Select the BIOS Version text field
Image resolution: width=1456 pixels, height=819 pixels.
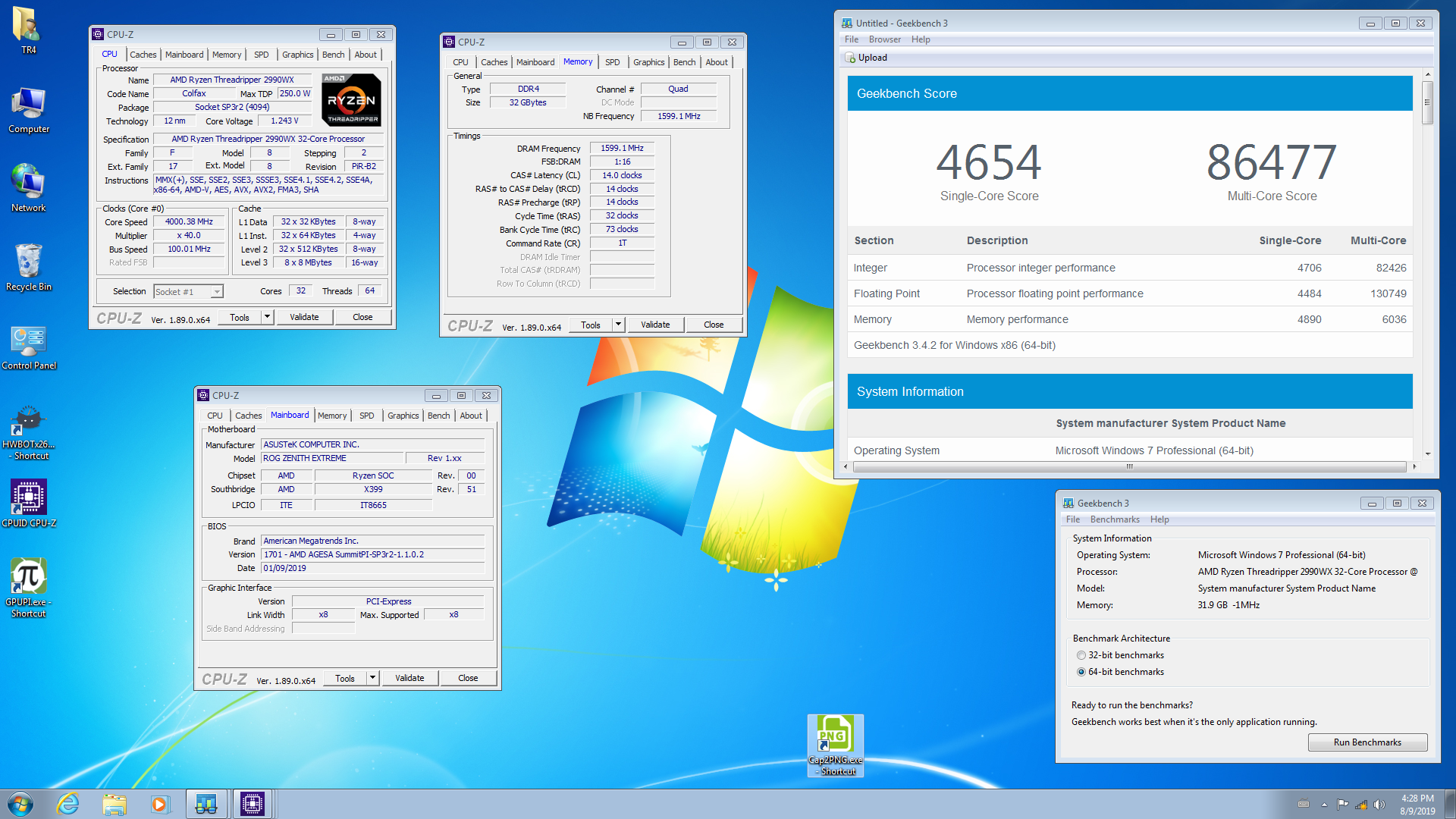click(372, 554)
